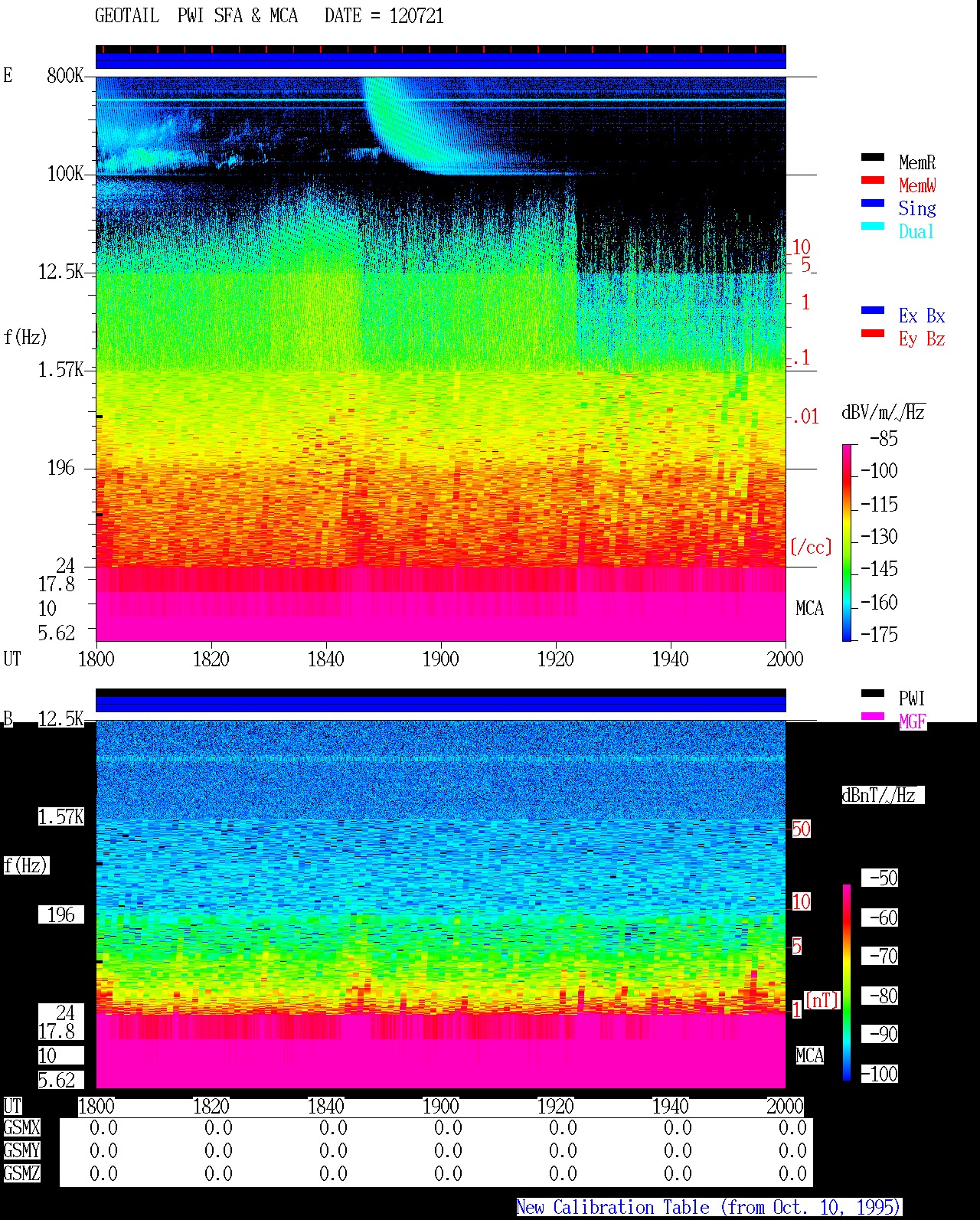Click the 100K frequency axis label
The image size is (980, 1220).
pyautogui.click(x=65, y=173)
